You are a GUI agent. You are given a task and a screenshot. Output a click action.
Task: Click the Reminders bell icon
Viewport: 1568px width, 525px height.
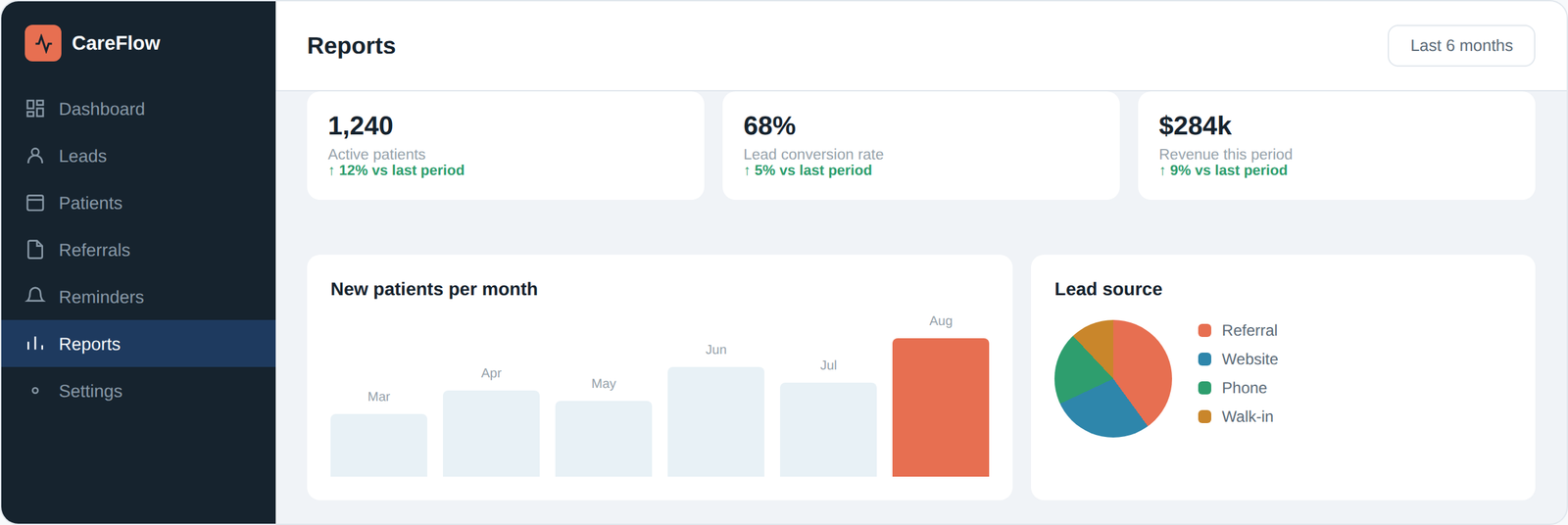35,296
